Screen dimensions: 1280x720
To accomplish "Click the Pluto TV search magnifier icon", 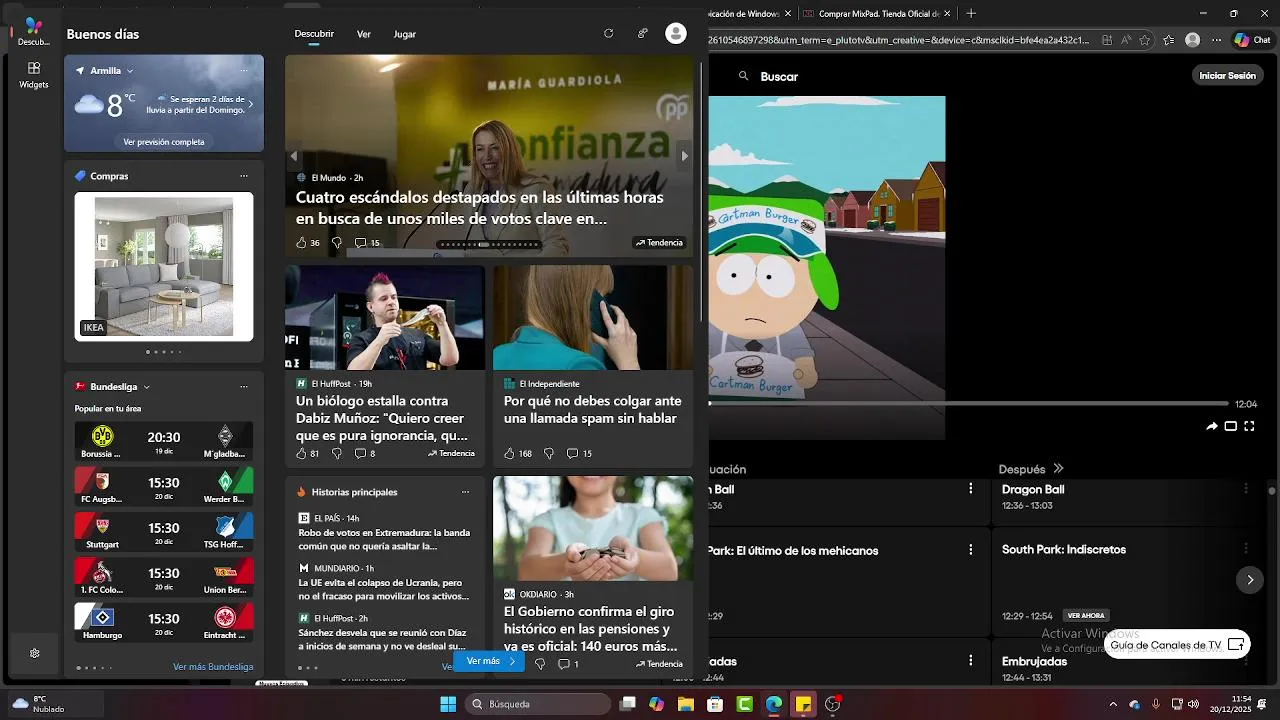I will (743, 76).
